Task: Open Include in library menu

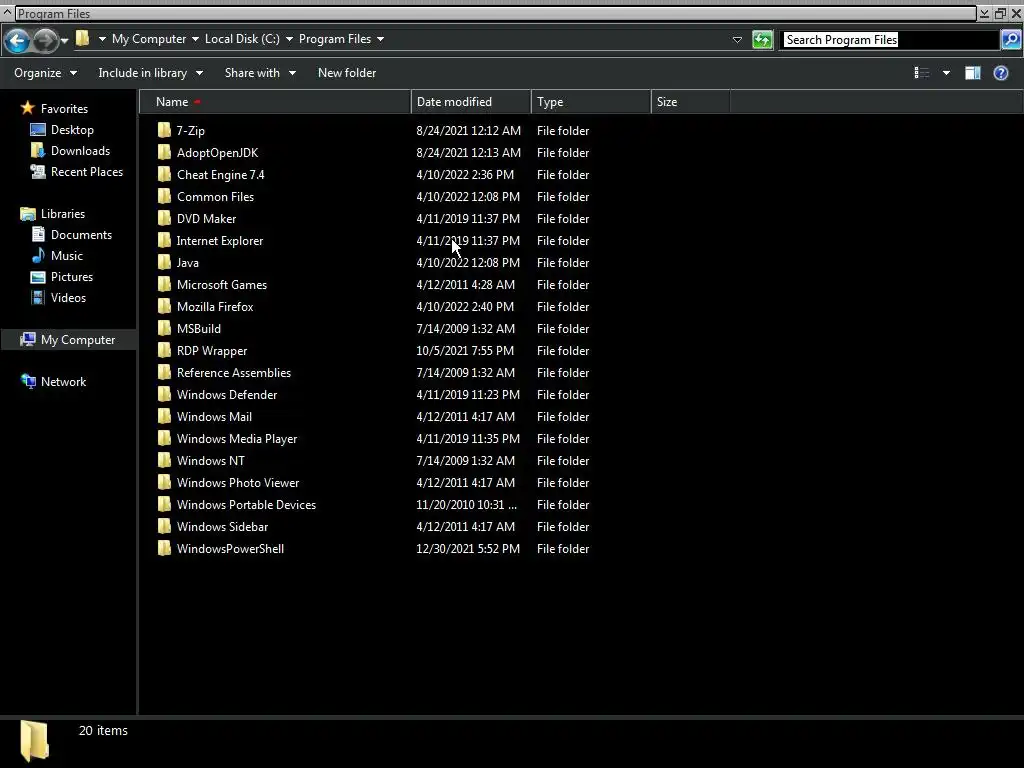Action: (150, 73)
